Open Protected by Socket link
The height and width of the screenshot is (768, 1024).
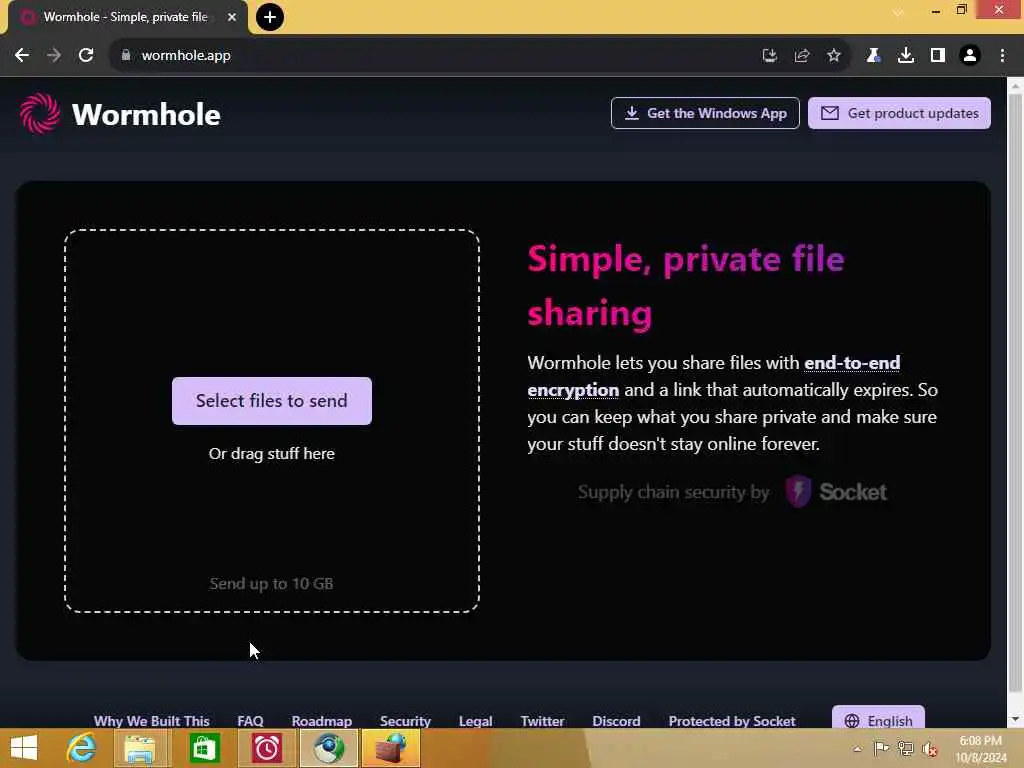coord(731,720)
